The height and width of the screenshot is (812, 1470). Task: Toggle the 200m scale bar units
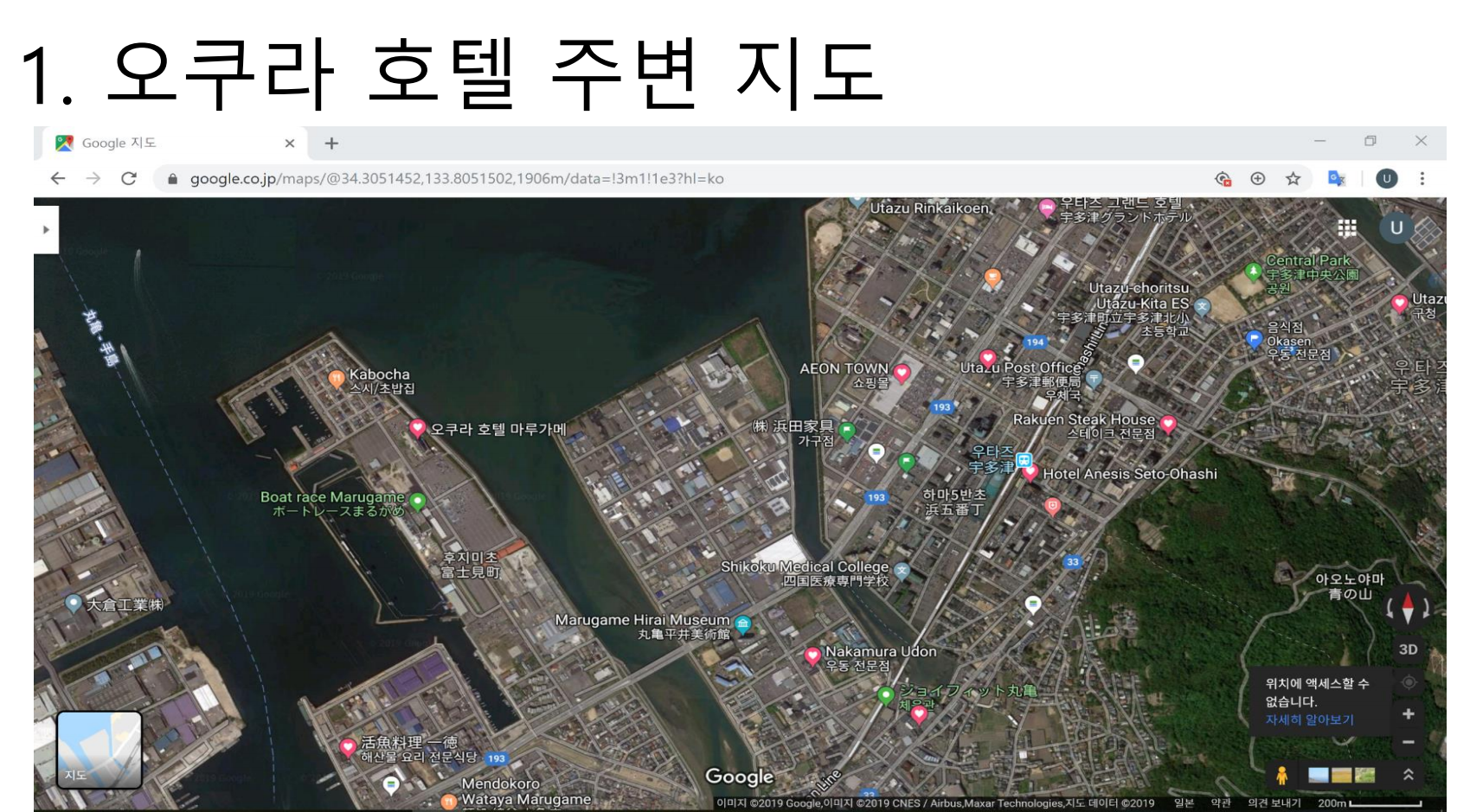[x=1370, y=803]
